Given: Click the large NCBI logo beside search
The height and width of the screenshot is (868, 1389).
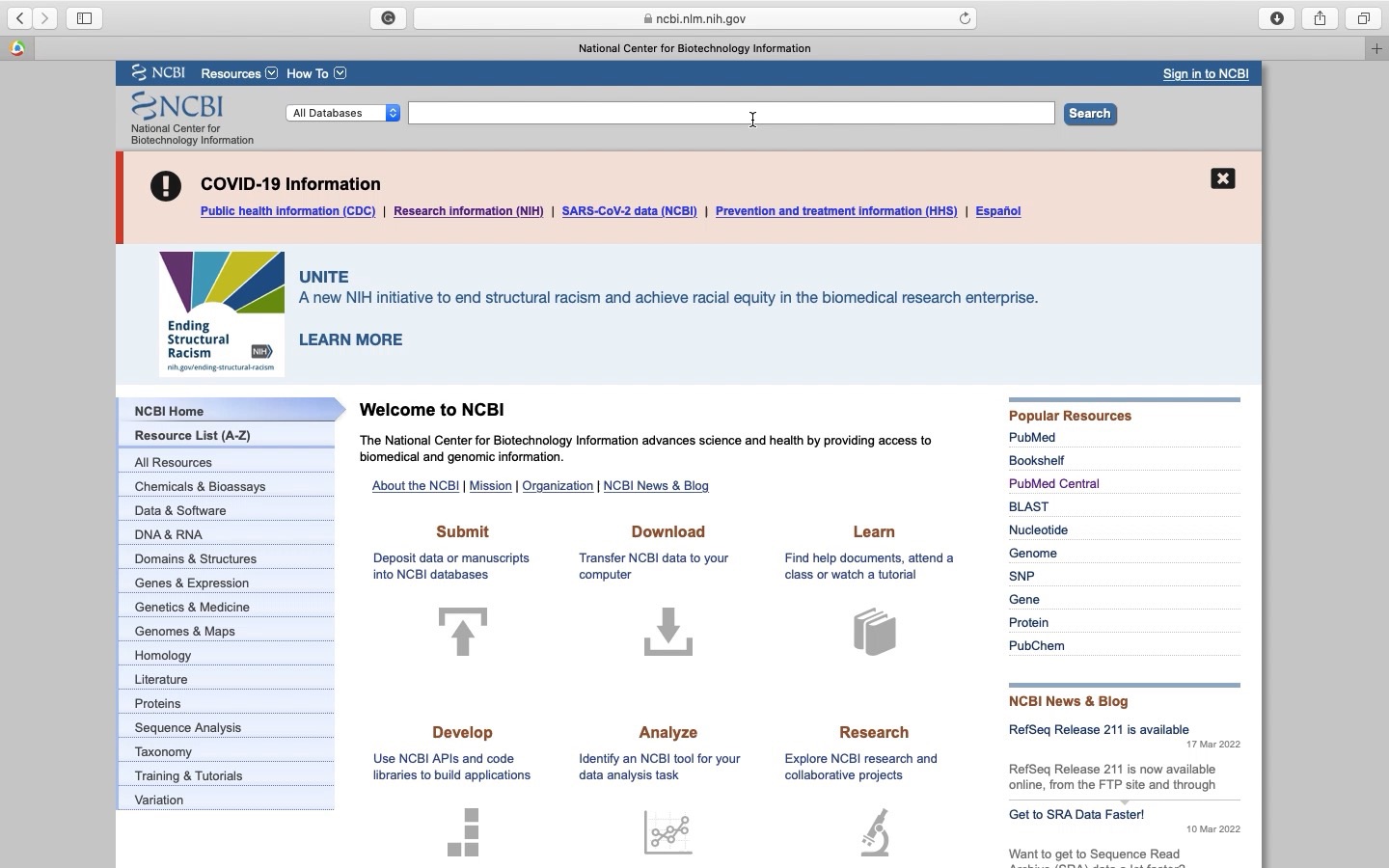Looking at the screenshot, I should tap(177, 105).
